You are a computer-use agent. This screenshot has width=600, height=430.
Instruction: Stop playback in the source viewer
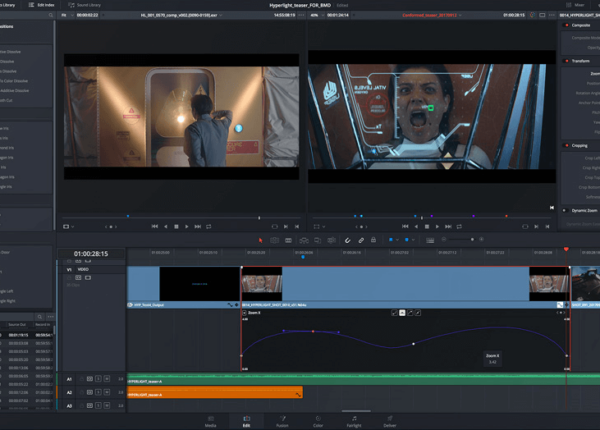coord(176,226)
